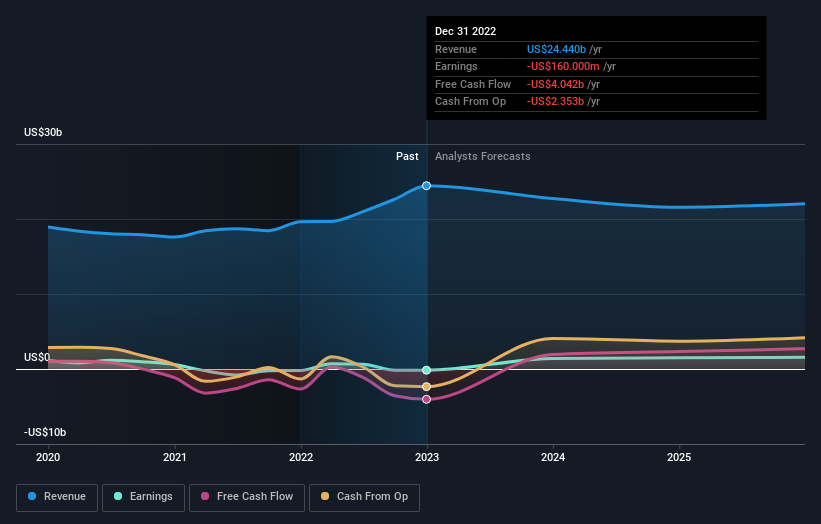This screenshot has width=821, height=524.
Task: Select the pink Free Cash Flow data point
Action: [427, 399]
